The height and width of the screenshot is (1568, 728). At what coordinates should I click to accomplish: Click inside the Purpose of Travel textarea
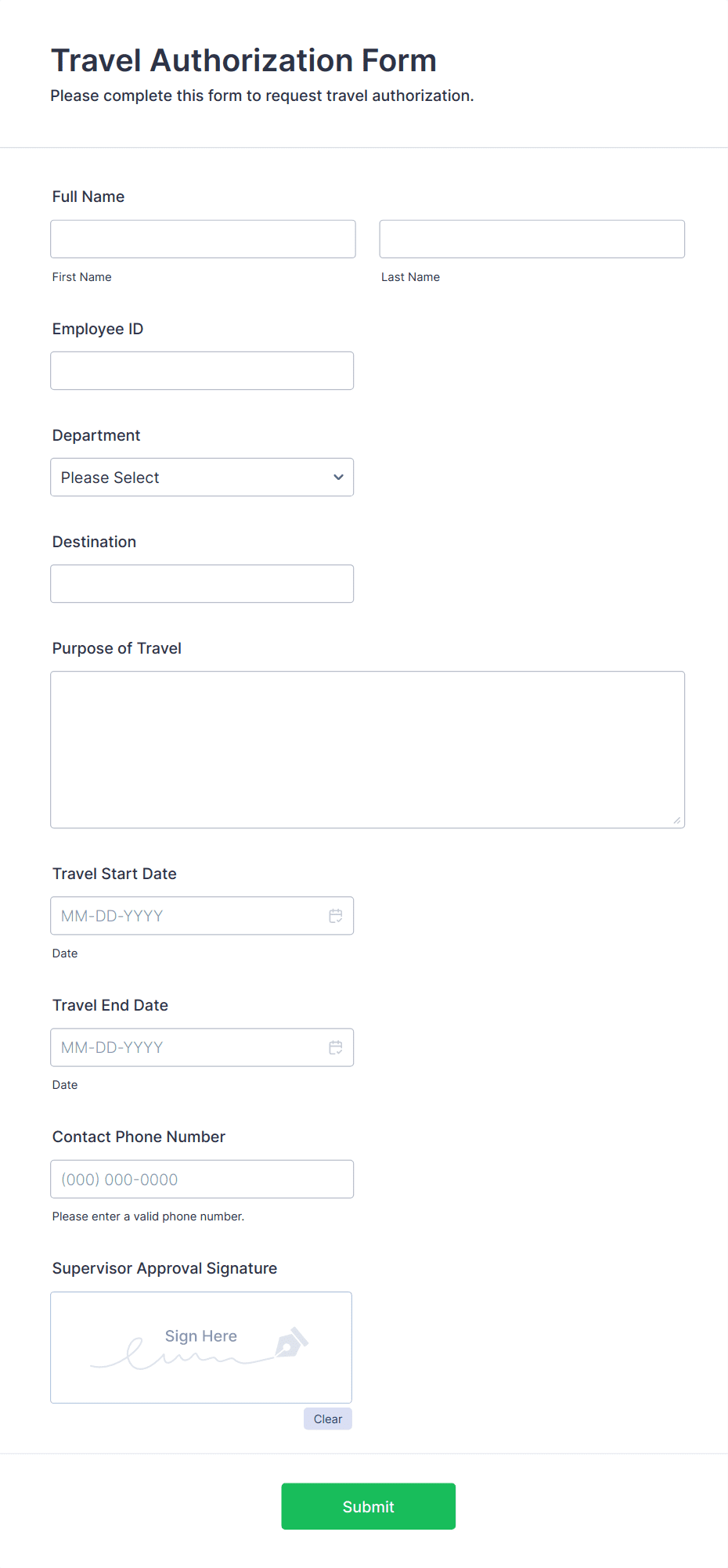pos(367,749)
